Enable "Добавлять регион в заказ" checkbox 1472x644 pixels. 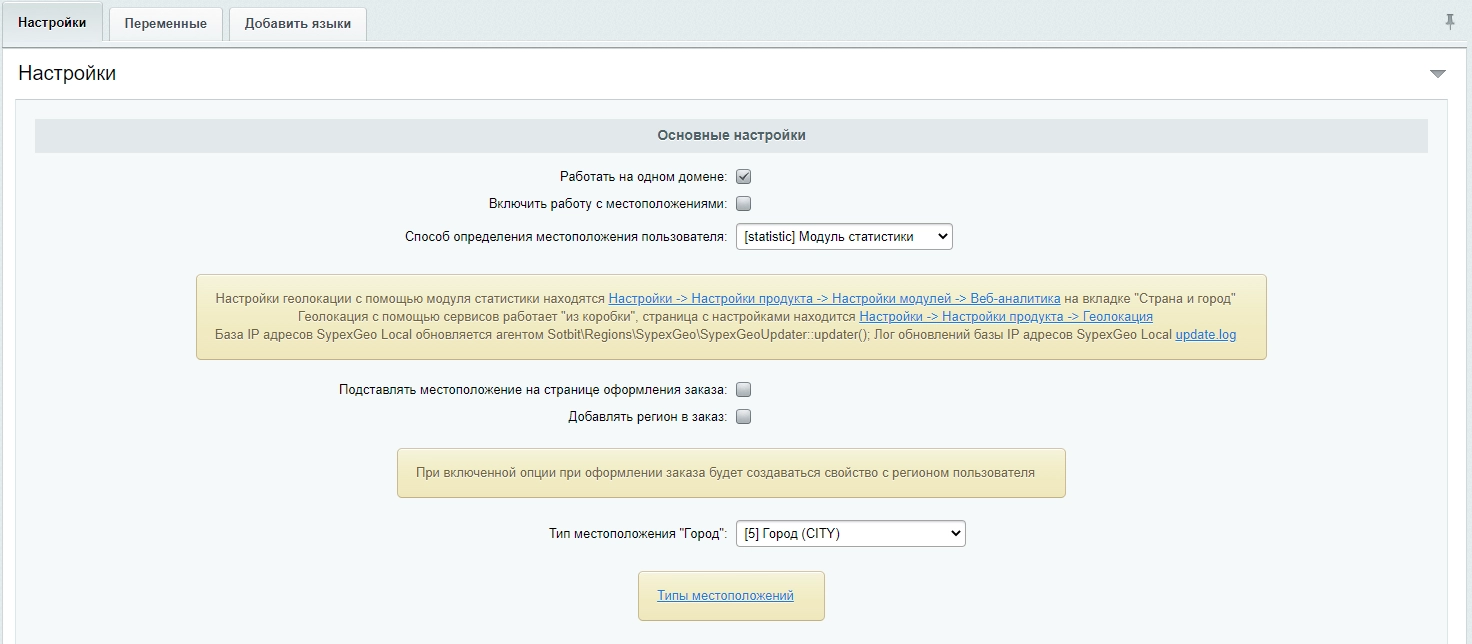743,417
